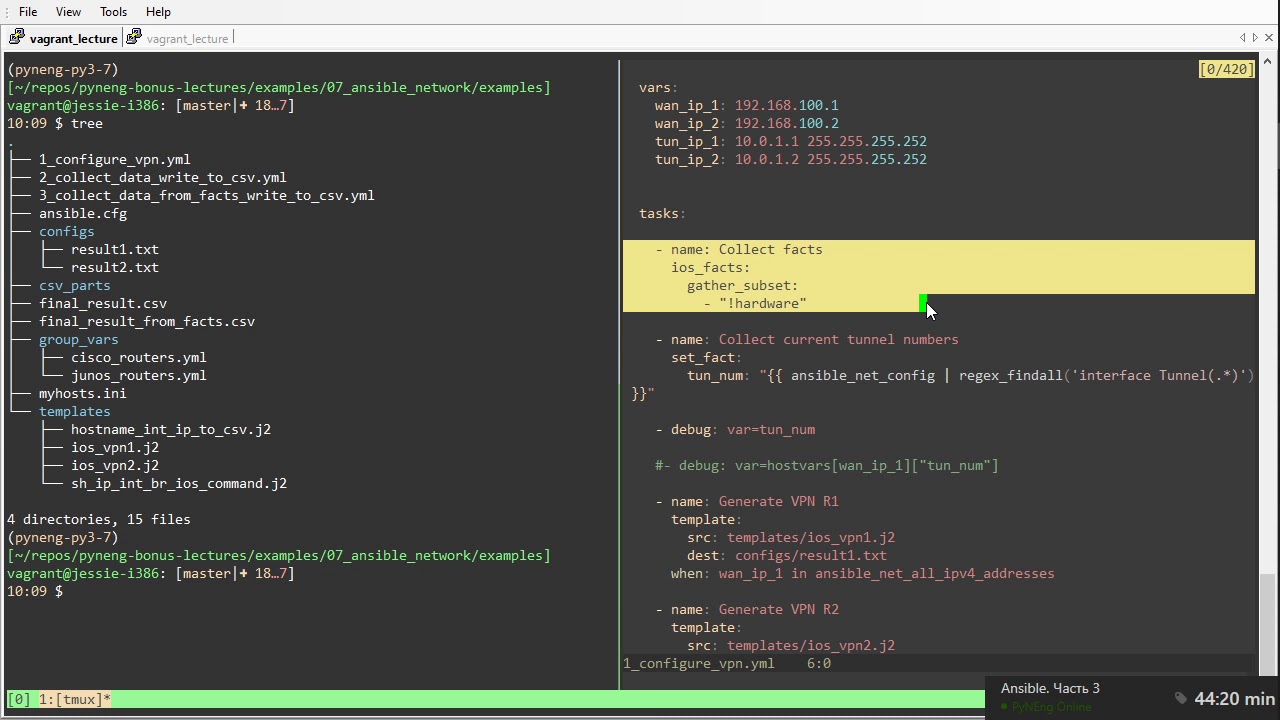Click the tun_num regex_findall expression
Image resolution: width=1280 pixels, height=720 pixels.
click(x=1007, y=375)
